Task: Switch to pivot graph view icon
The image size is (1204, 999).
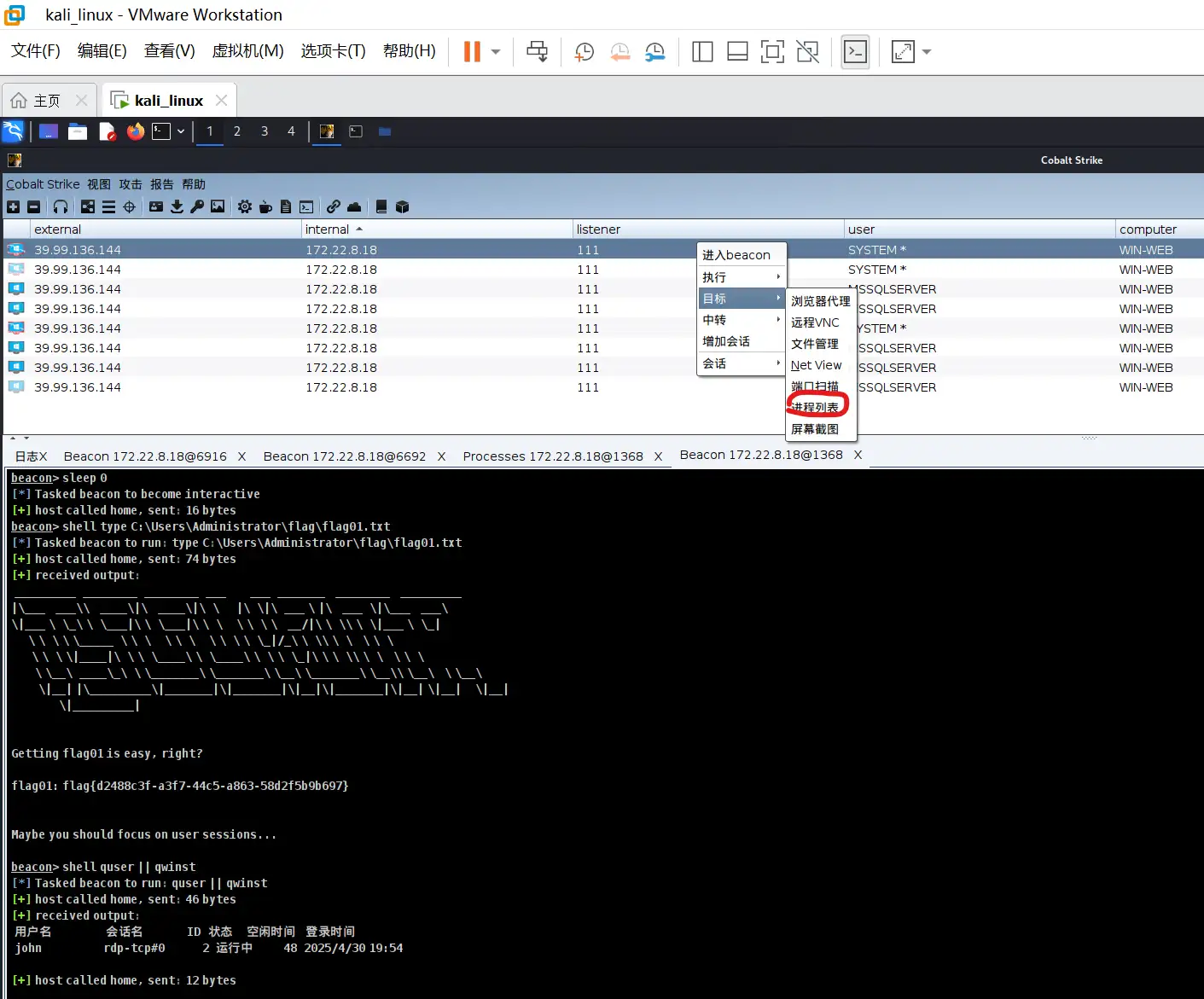Action: tap(88, 206)
